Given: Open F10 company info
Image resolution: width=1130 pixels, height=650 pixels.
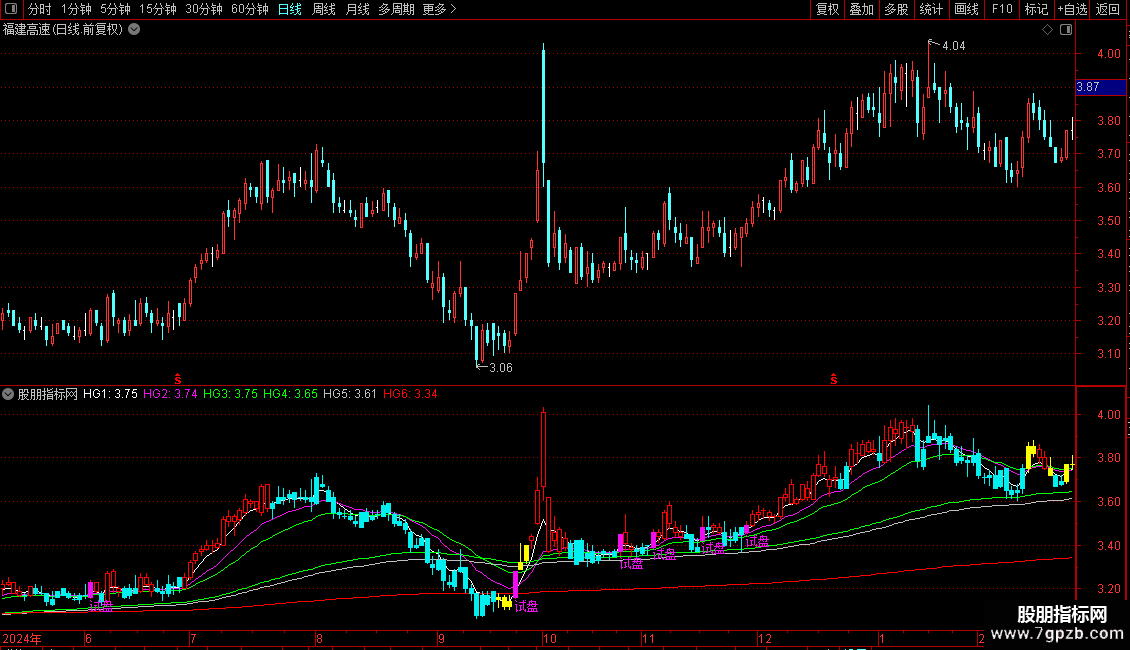Looking at the screenshot, I should pos(1002,9).
